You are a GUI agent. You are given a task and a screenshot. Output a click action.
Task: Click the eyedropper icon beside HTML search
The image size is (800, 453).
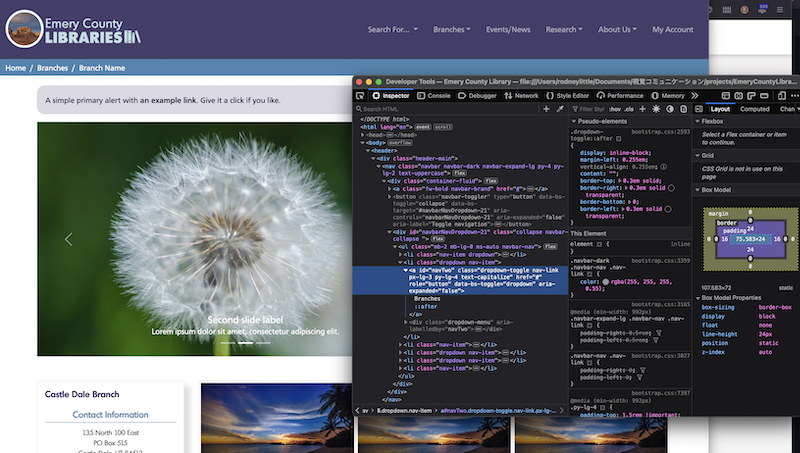coord(560,109)
